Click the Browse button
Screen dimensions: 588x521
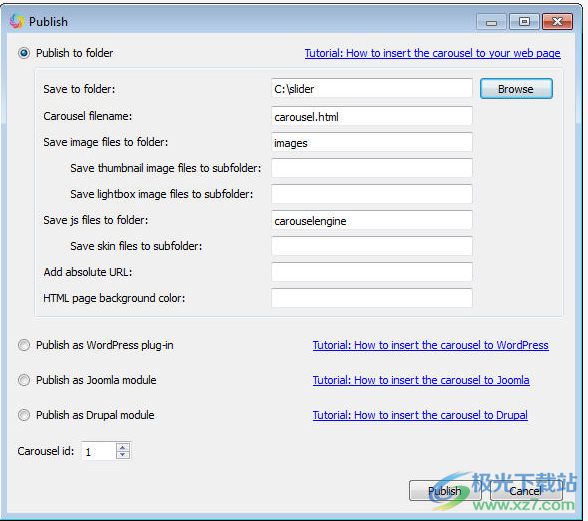516,89
